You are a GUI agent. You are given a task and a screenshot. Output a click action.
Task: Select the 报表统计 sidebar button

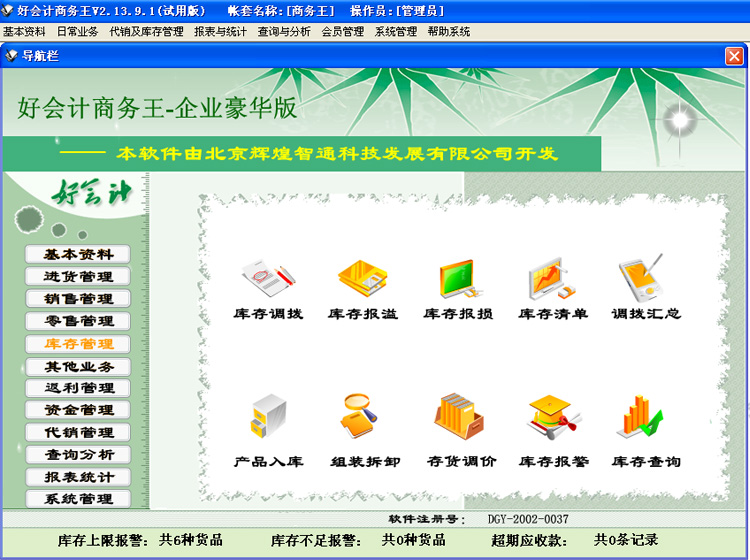[78, 477]
